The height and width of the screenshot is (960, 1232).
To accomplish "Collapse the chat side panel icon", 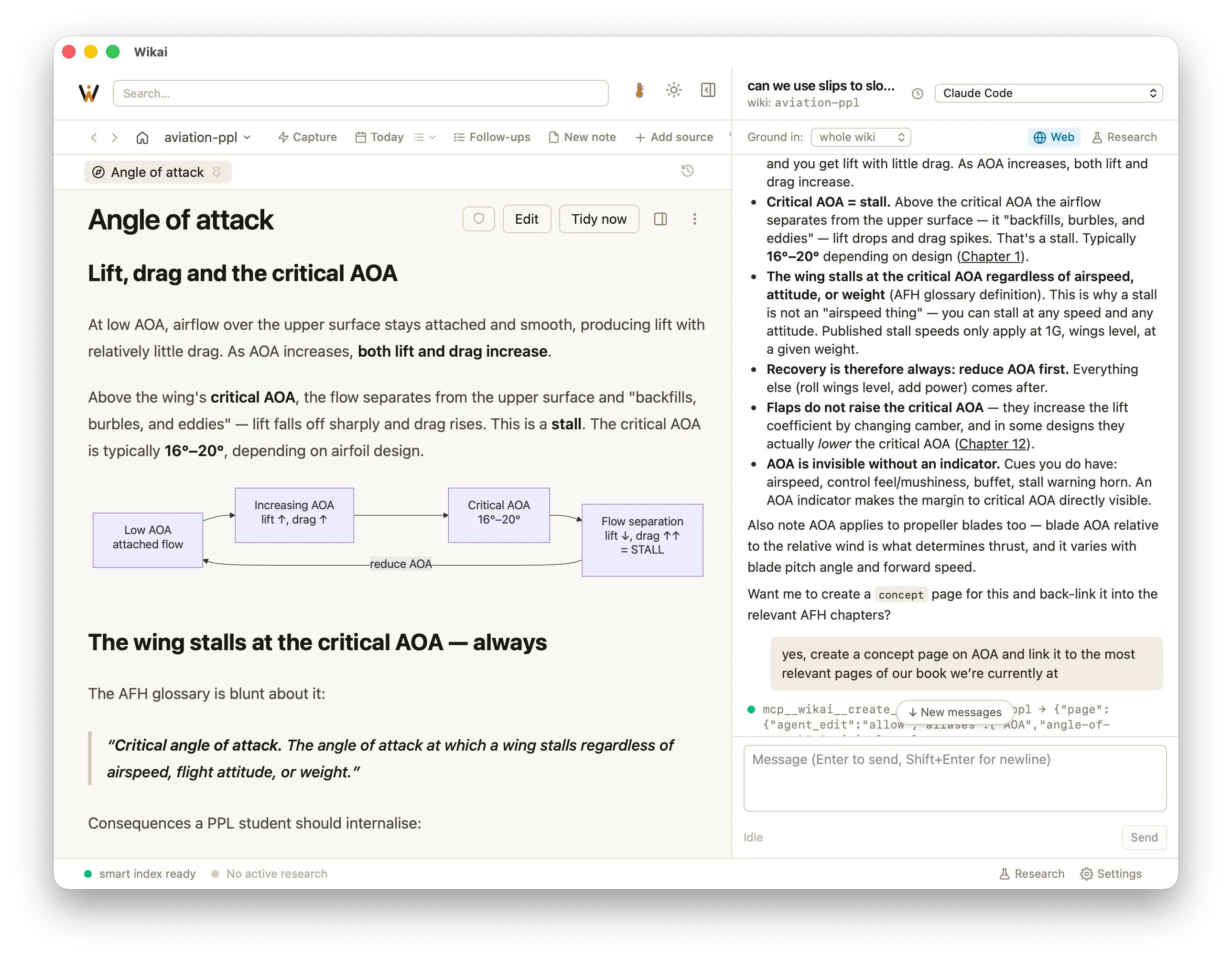I will point(708,90).
